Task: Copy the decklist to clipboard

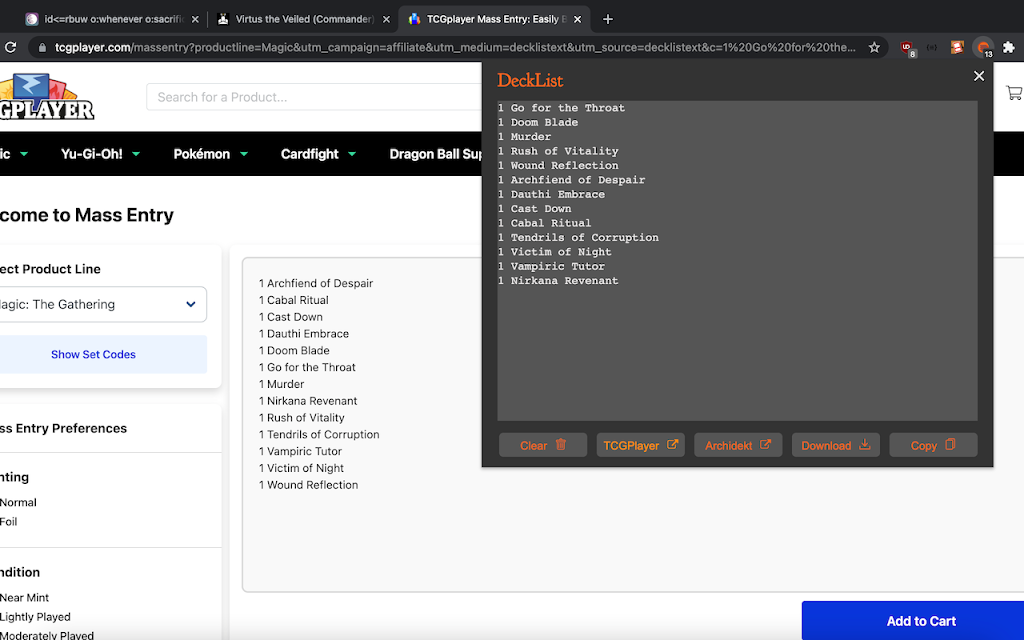Action: (x=933, y=445)
